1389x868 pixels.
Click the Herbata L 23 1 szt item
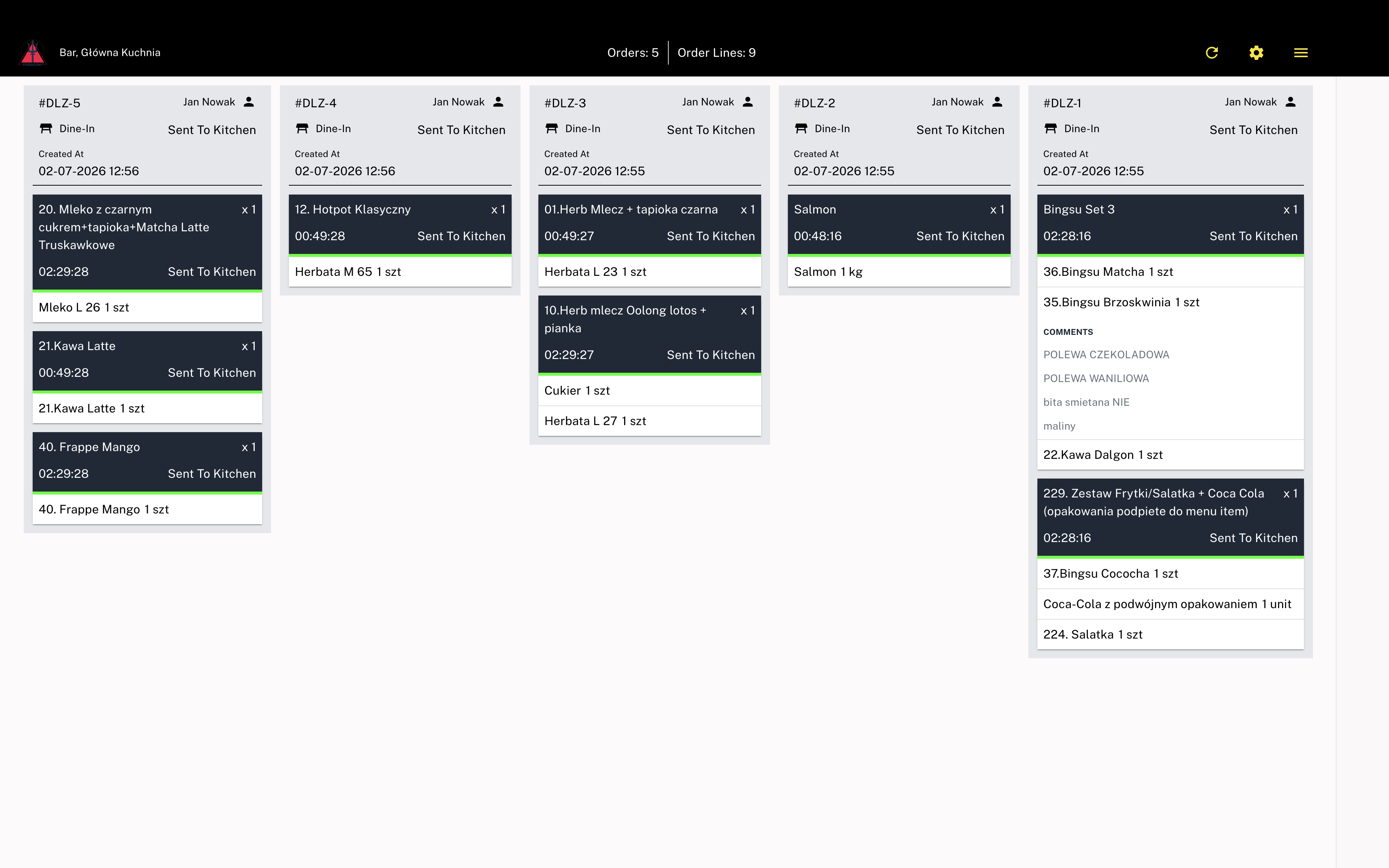click(650, 271)
